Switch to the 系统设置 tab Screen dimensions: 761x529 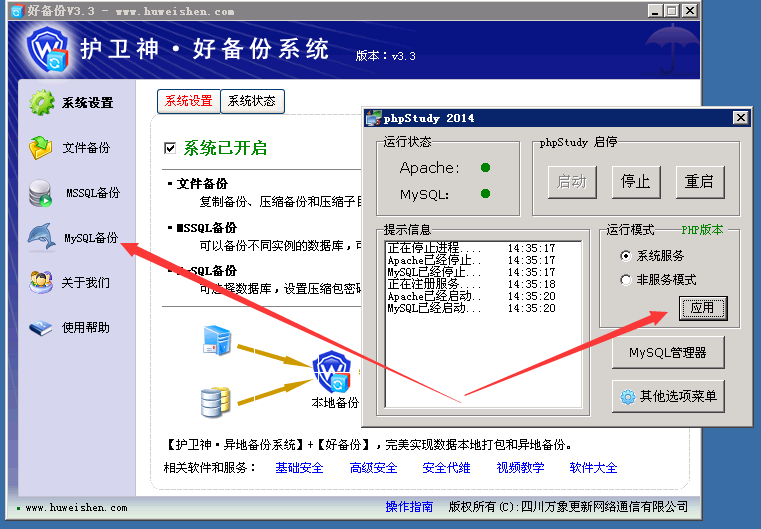[188, 101]
